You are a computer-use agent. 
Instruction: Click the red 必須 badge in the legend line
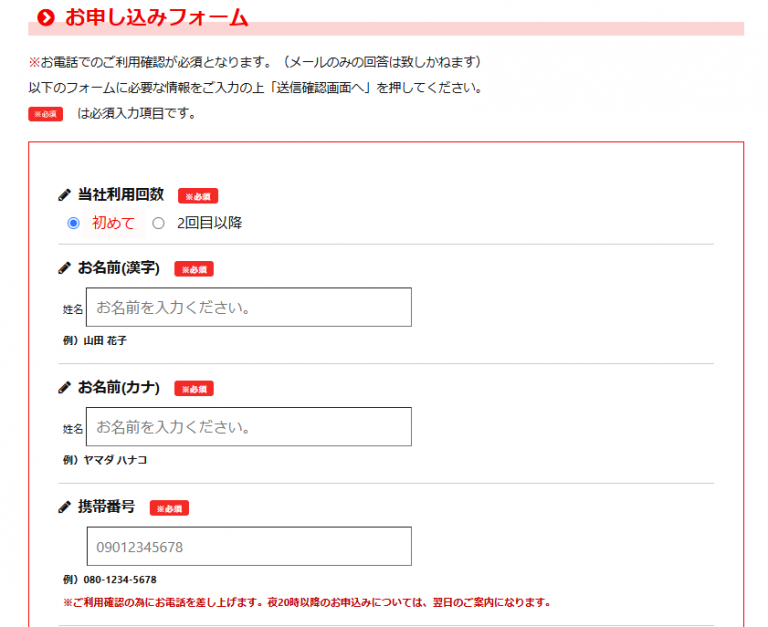[x=46, y=114]
